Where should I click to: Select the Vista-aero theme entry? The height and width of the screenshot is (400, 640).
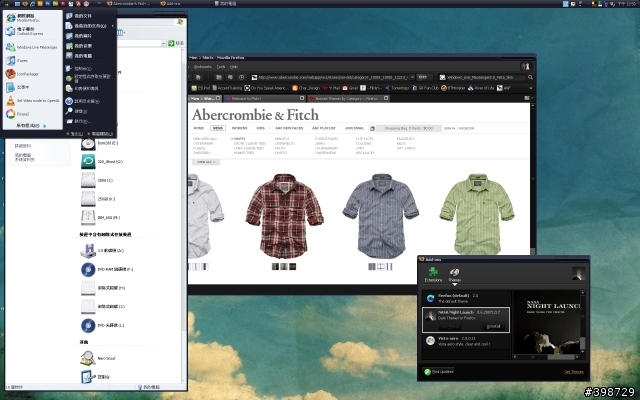tap(466, 341)
